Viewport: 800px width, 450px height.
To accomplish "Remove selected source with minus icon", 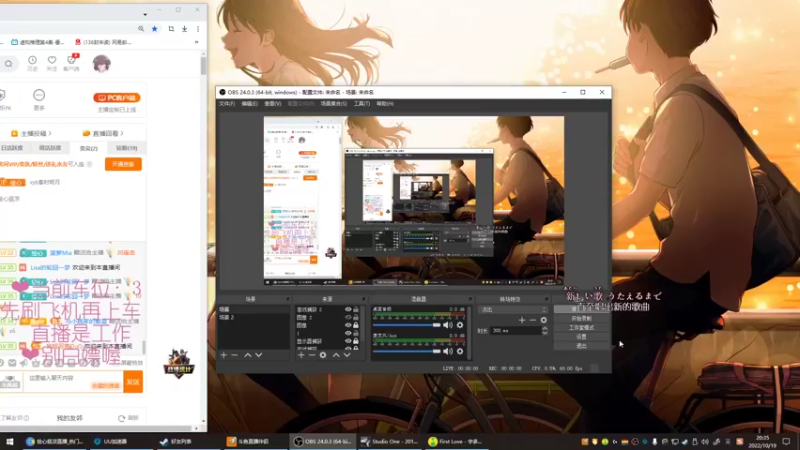I will tap(312, 355).
